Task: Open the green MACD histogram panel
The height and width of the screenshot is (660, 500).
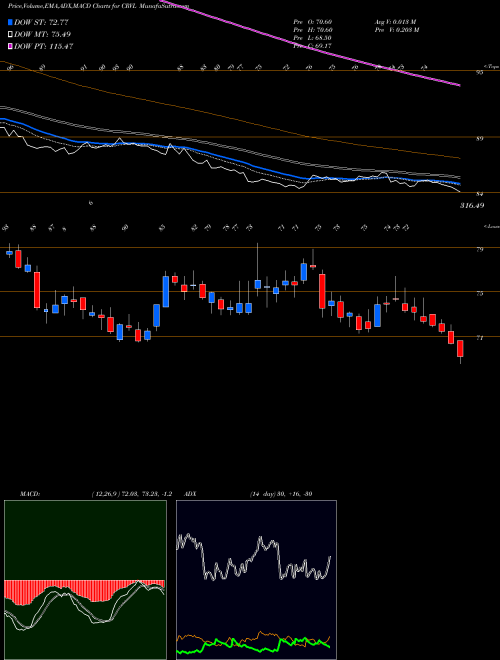Action: (85, 580)
